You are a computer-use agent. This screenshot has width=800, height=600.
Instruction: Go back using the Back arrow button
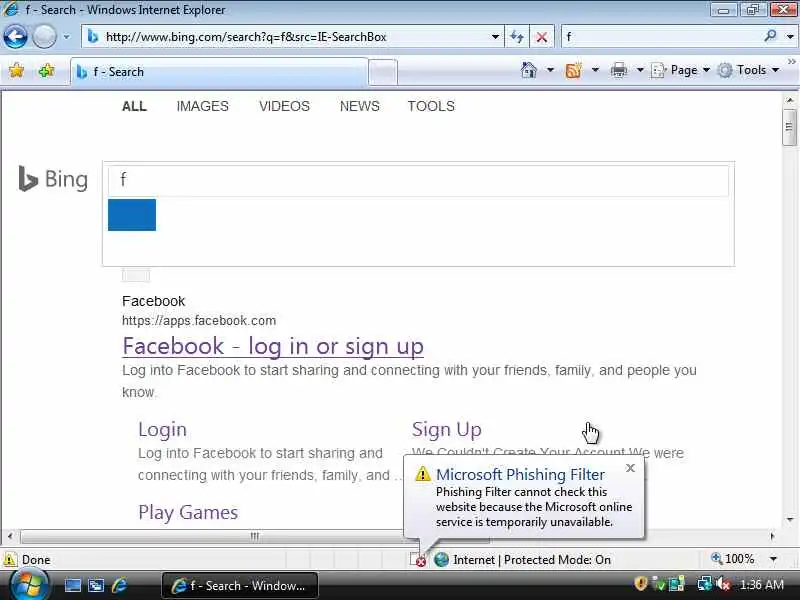coord(15,37)
